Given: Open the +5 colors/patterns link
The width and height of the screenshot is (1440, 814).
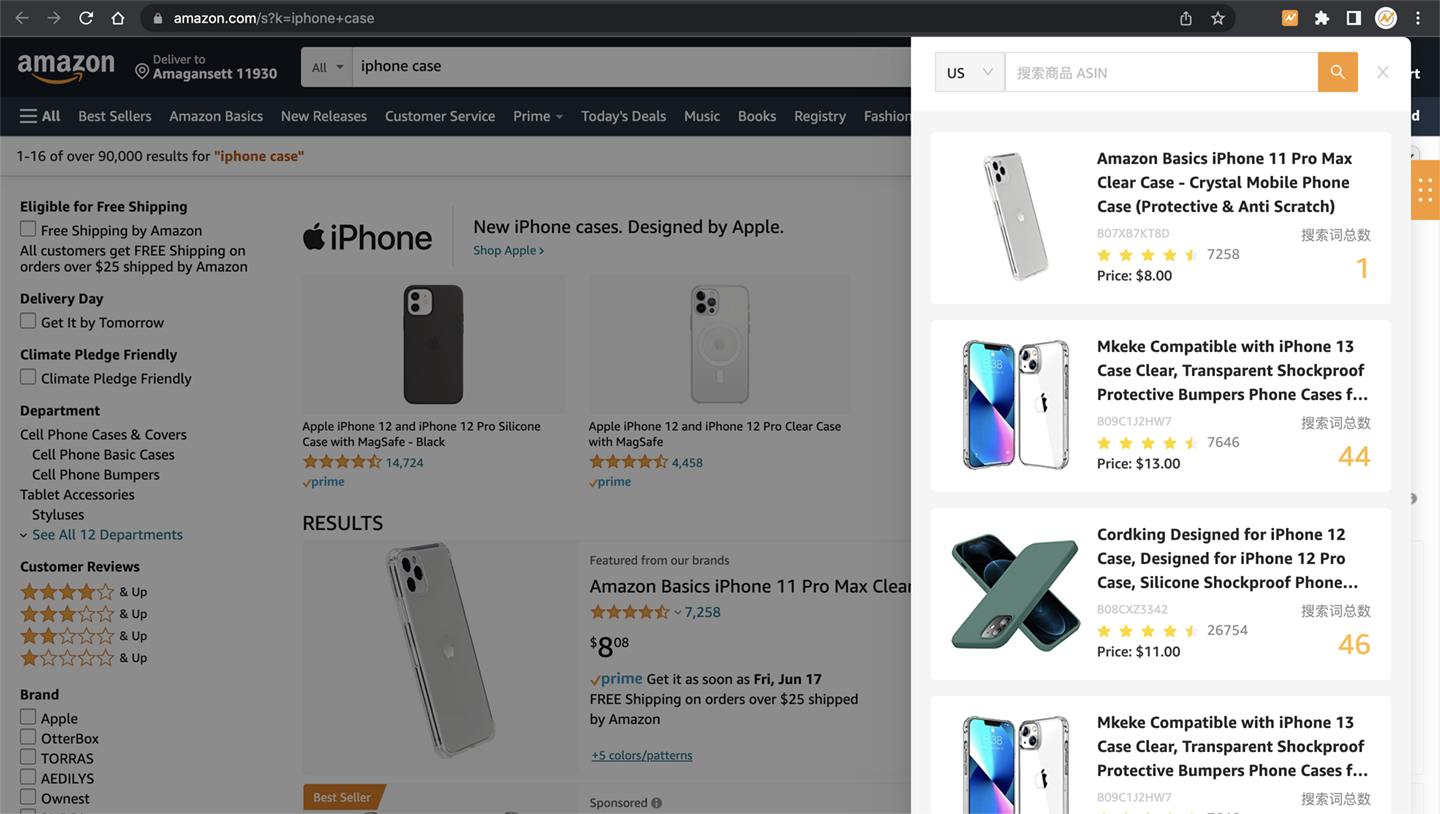Looking at the screenshot, I should click(x=642, y=755).
